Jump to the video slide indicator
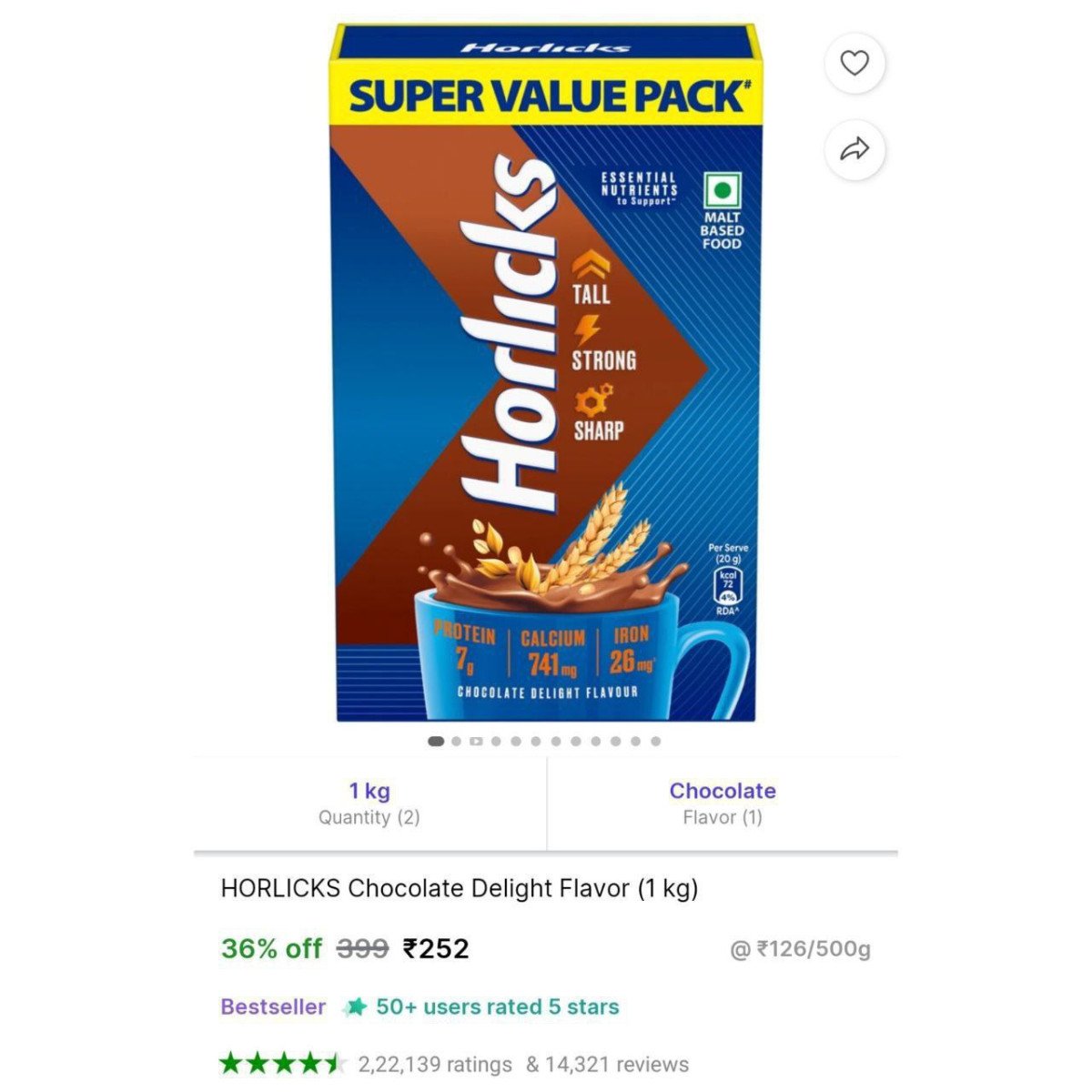Image resolution: width=1092 pixels, height=1092 pixels. pyautogui.click(x=476, y=742)
